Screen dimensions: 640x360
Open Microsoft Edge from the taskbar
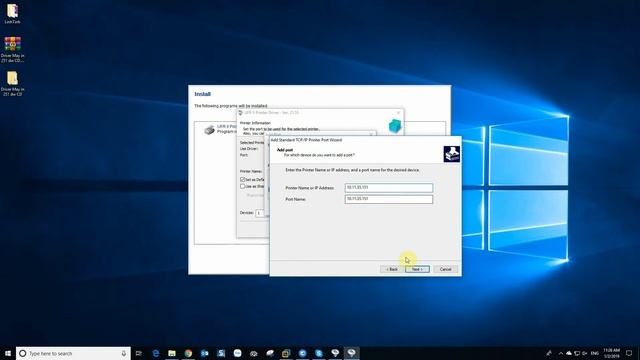click(x=156, y=353)
